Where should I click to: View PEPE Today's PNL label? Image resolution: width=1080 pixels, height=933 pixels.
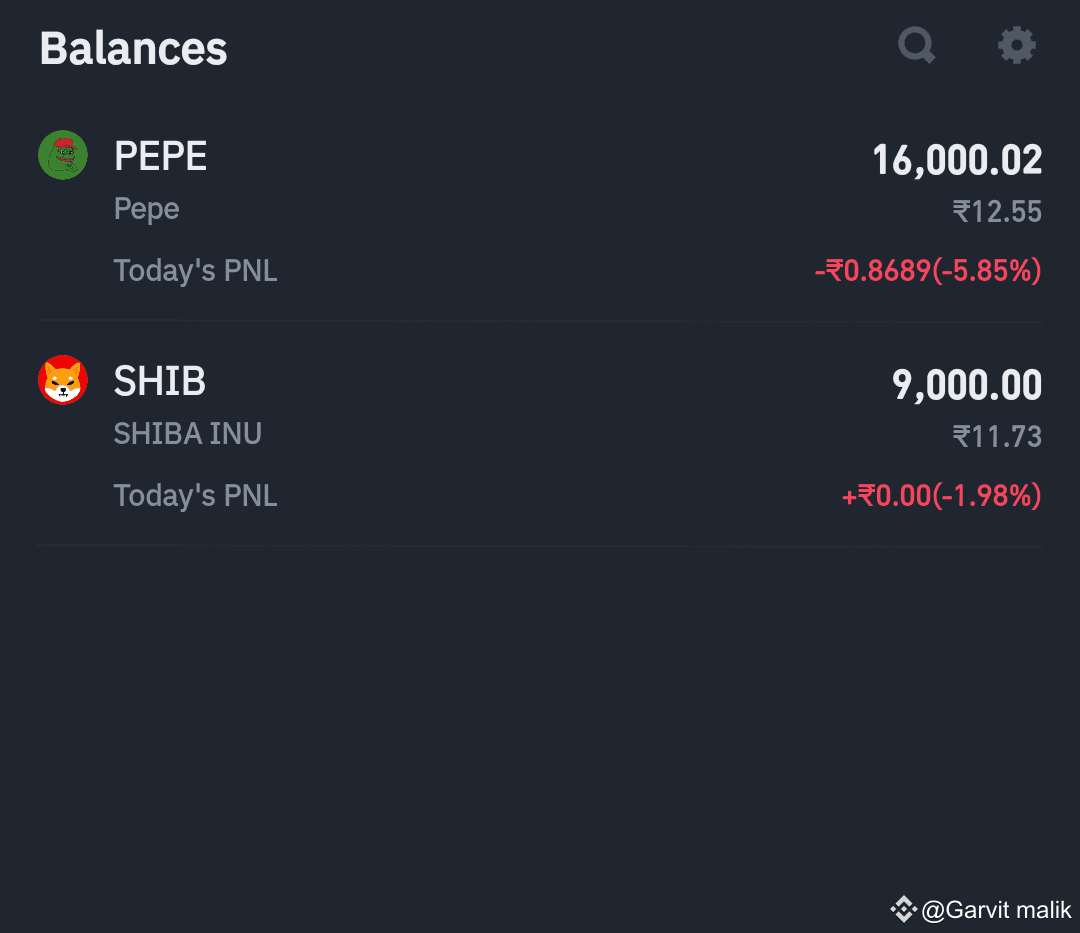[x=196, y=271]
